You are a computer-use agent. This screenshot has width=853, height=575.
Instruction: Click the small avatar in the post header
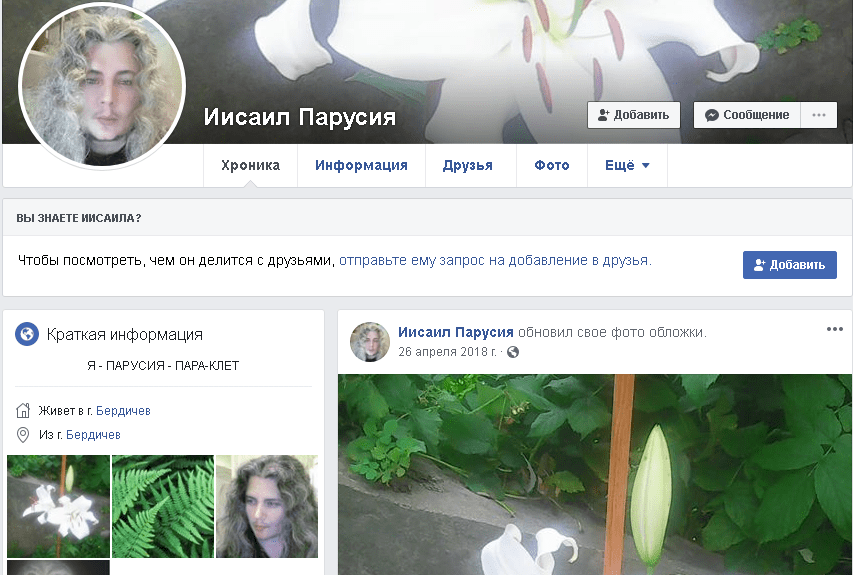(x=369, y=342)
